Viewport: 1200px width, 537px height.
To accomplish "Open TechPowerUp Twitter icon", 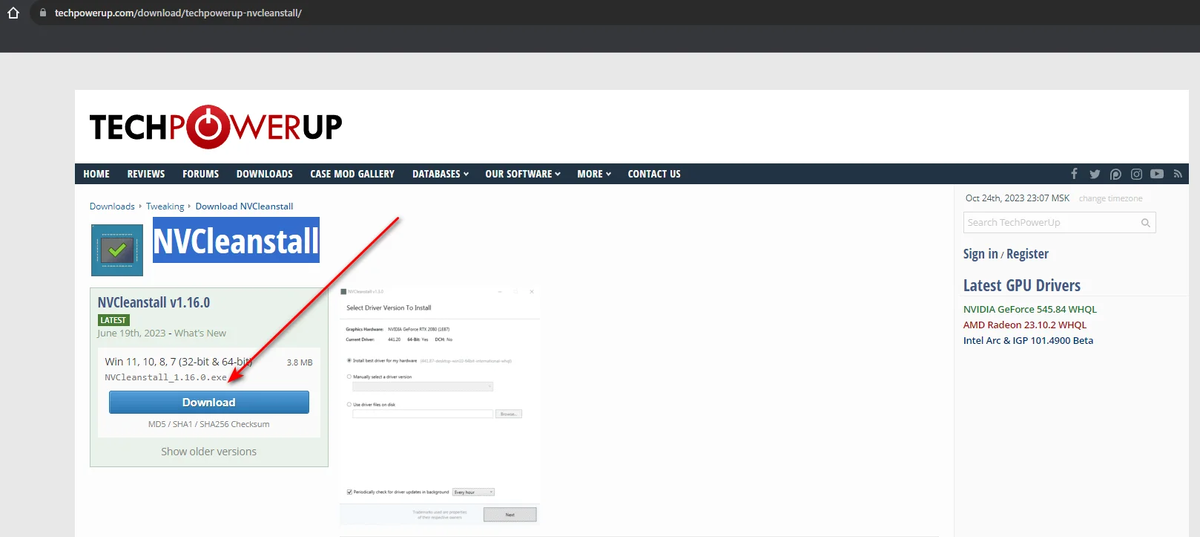I will pos(1095,174).
